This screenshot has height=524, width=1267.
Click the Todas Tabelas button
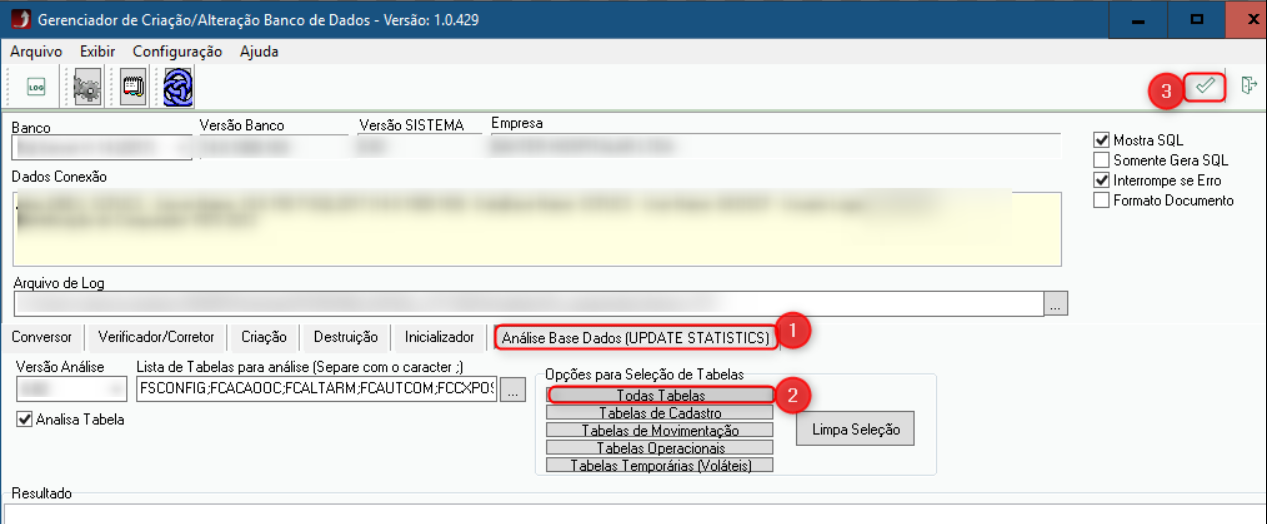[660, 396]
